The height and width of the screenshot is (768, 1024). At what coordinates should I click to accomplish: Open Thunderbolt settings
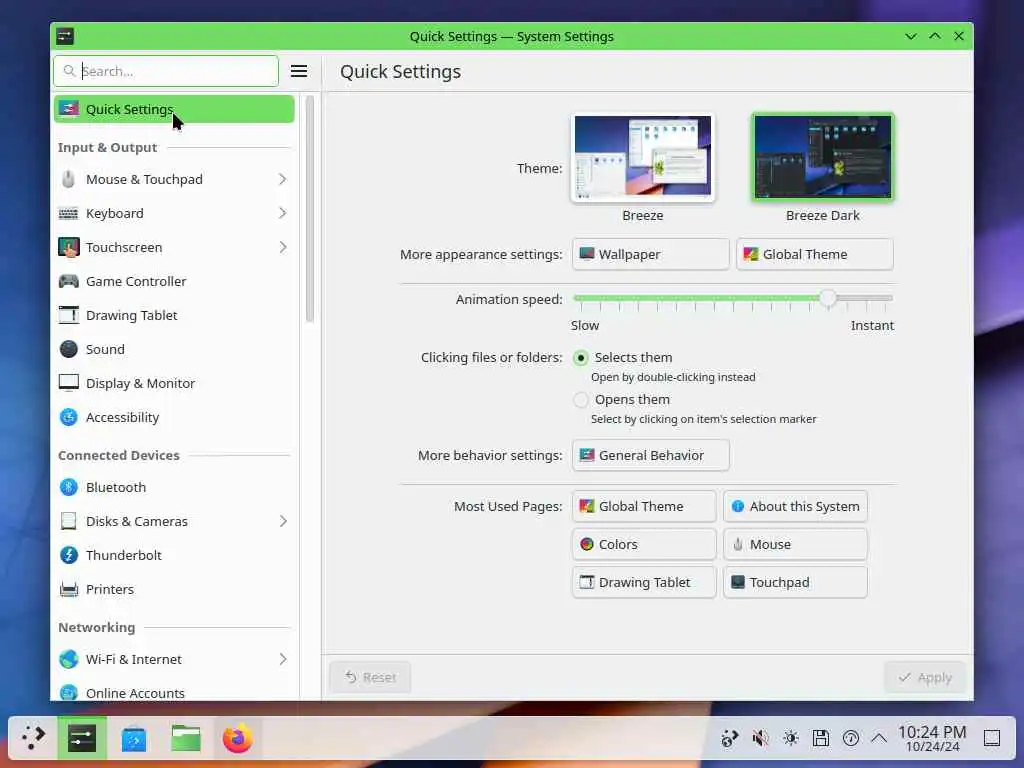[174, 555]
